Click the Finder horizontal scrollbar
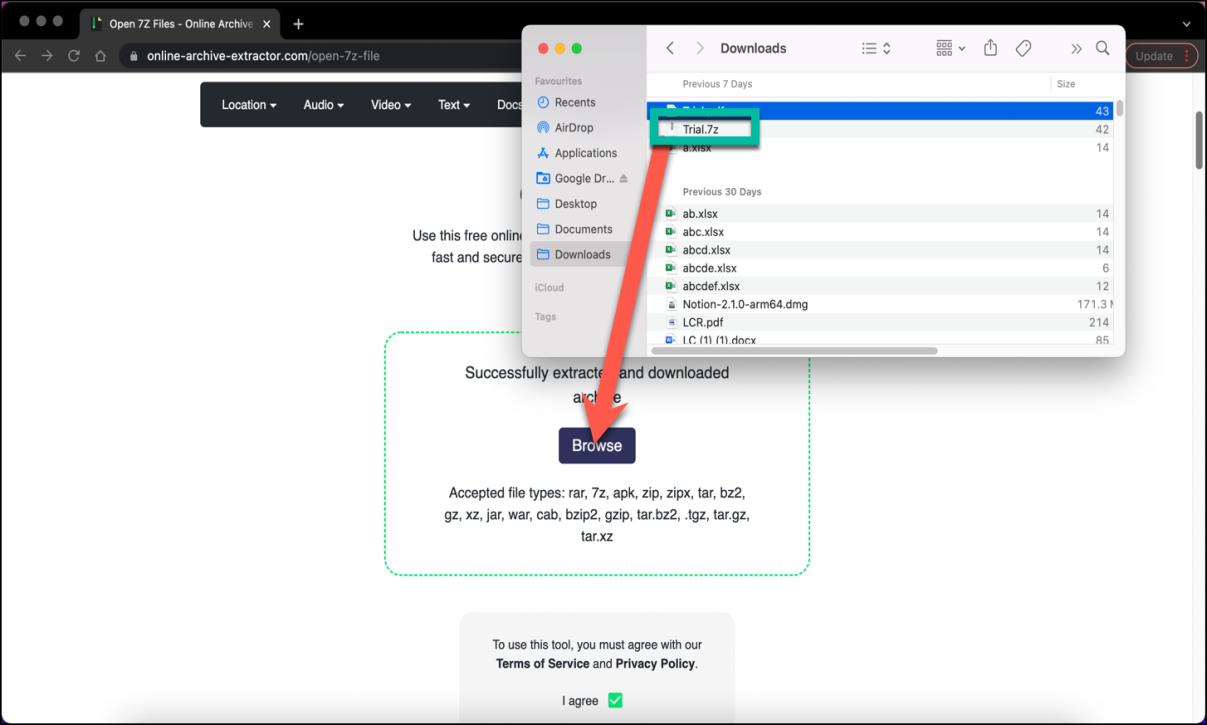This screenshot has height=725, width=1207. (794, 351)
